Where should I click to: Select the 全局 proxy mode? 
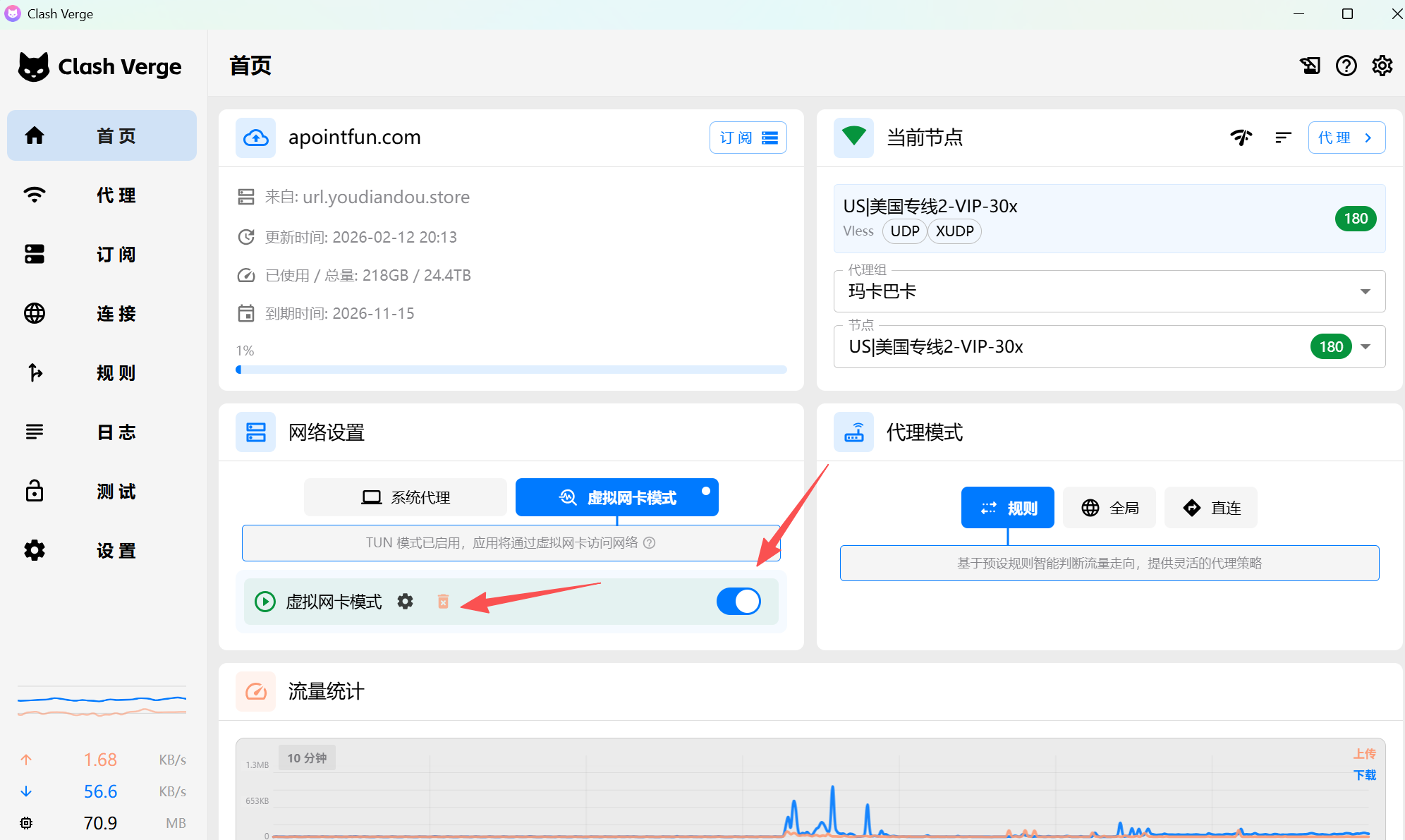1109,508
